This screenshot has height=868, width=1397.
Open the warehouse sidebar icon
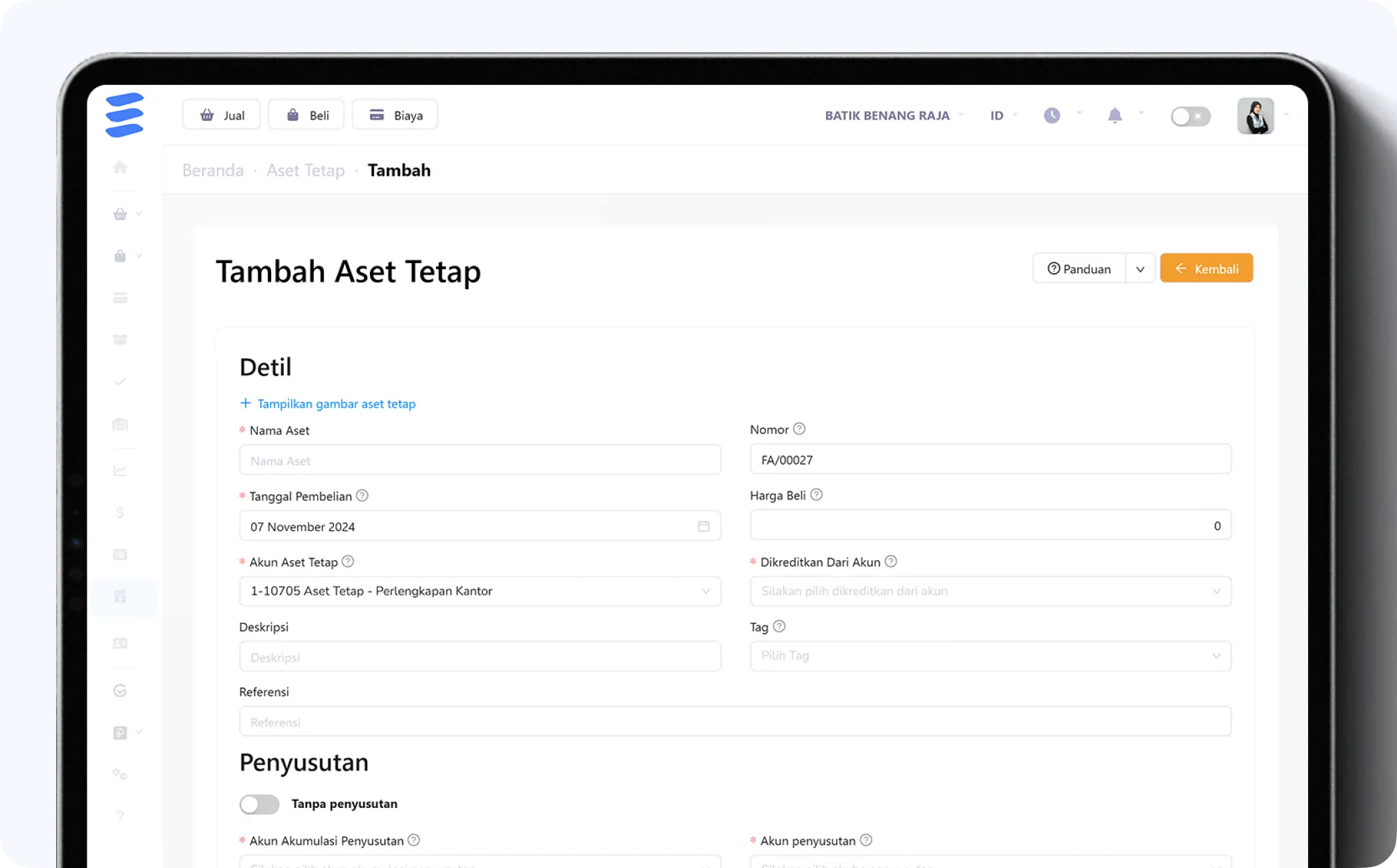pyautogui.click(x=120, y=424)
